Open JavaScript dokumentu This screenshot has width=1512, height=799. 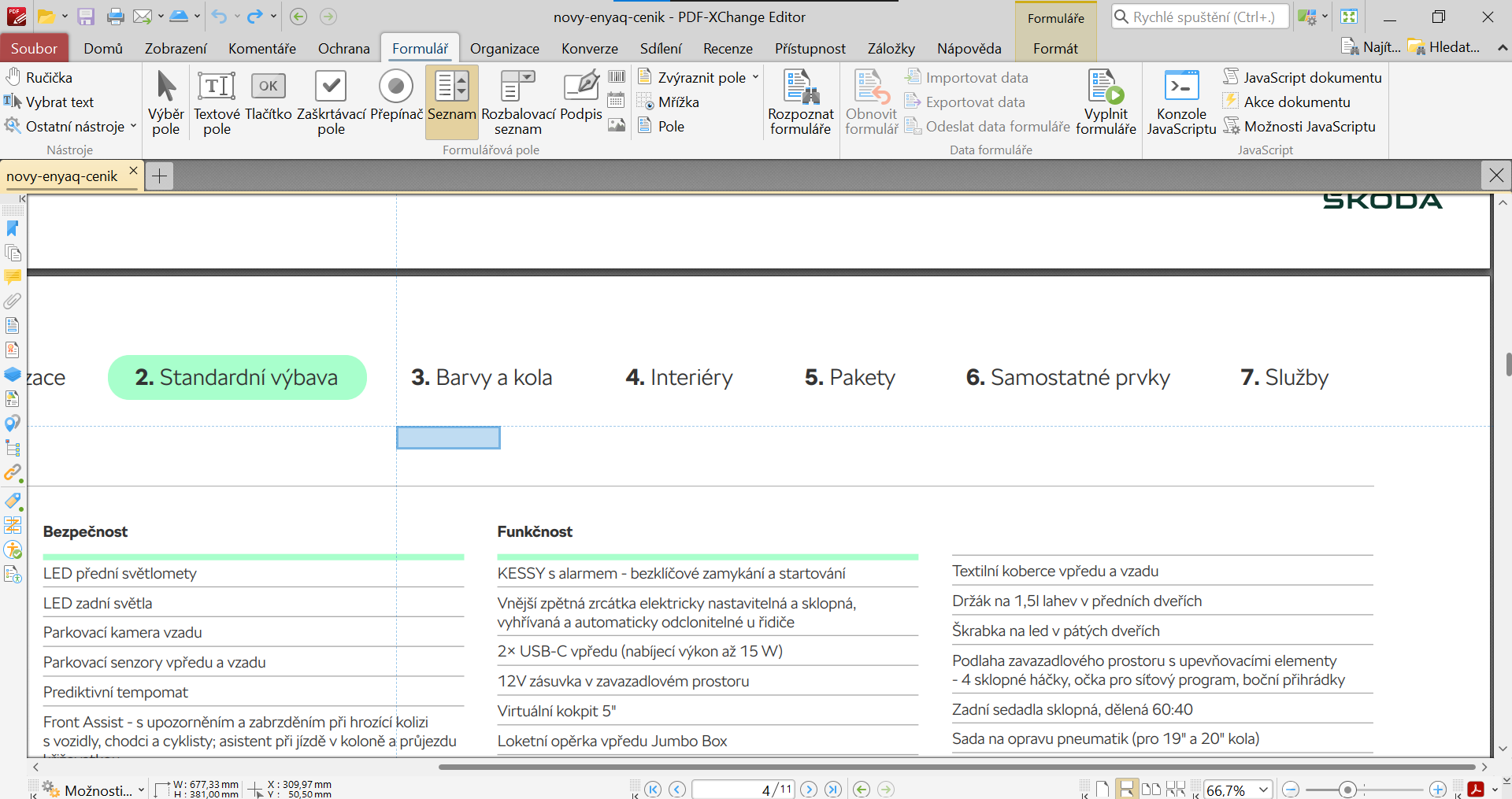pyautogui.click(x=1303, y=77)
